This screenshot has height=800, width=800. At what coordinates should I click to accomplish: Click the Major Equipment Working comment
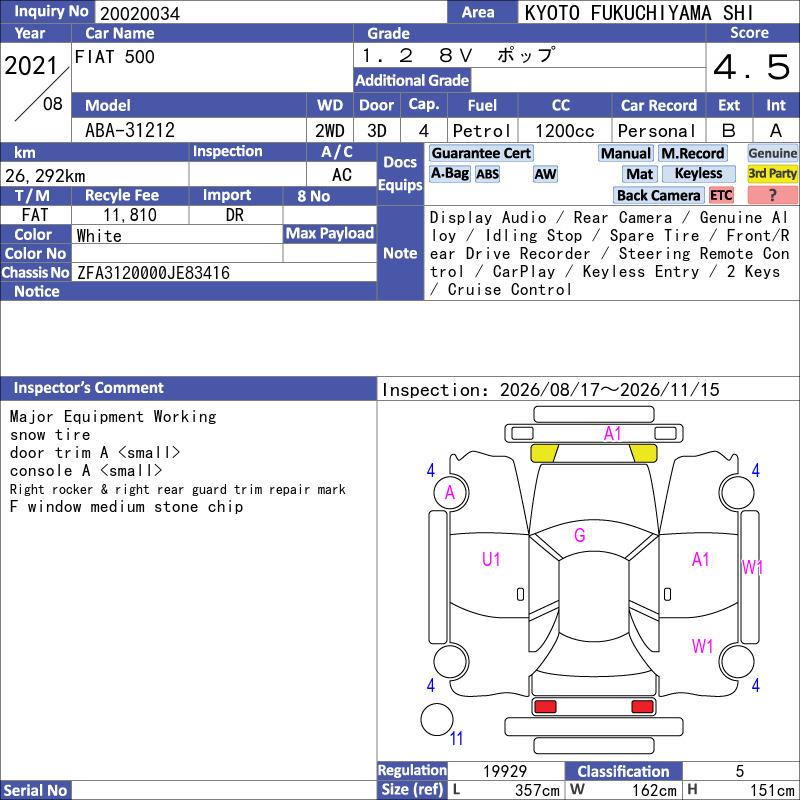tap(113, 416)
